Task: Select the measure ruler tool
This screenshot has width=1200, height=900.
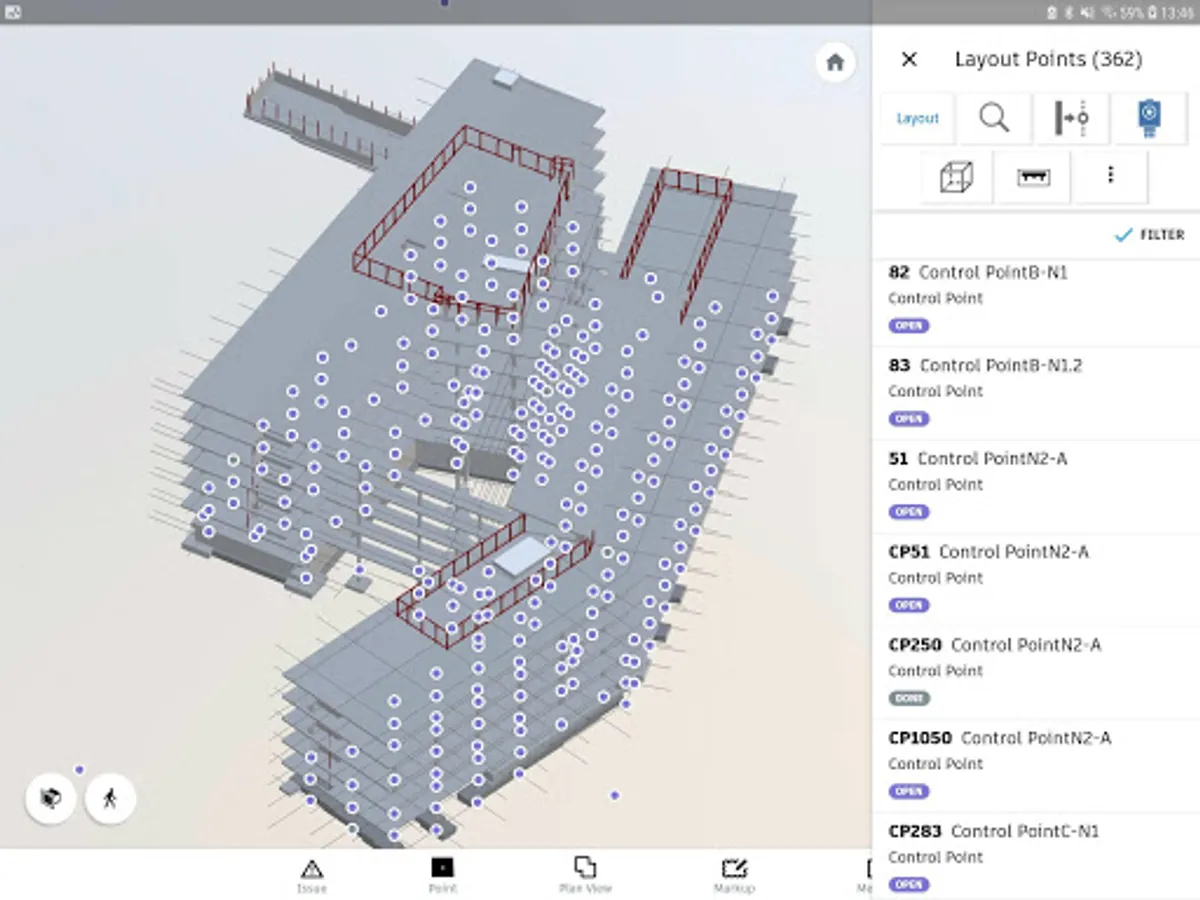Action: pyautogui.click(x=1033, y=177)
